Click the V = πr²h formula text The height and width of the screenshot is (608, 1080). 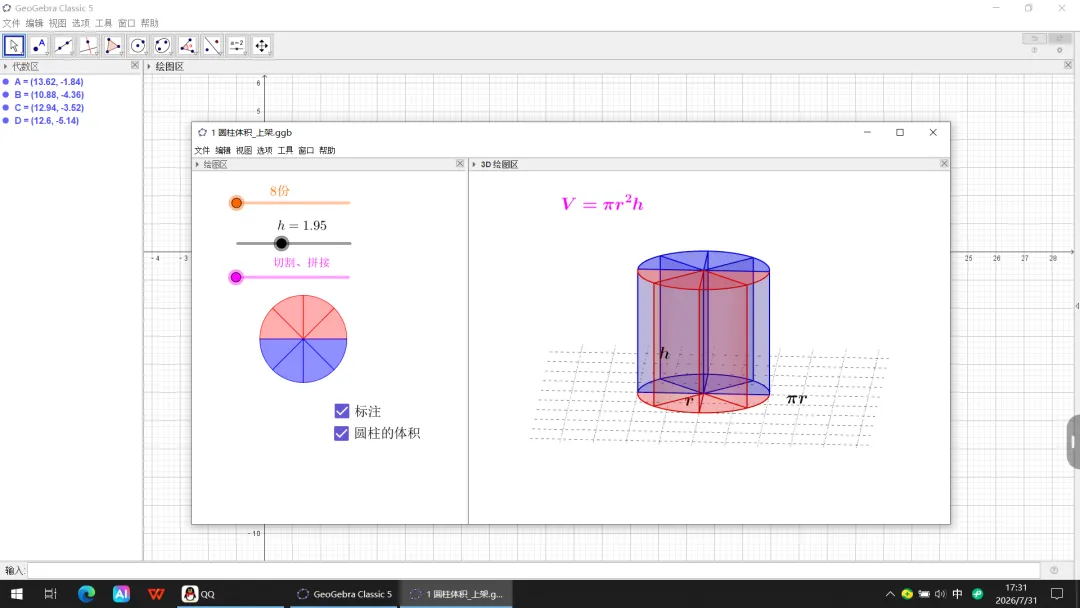coord(602,203)
